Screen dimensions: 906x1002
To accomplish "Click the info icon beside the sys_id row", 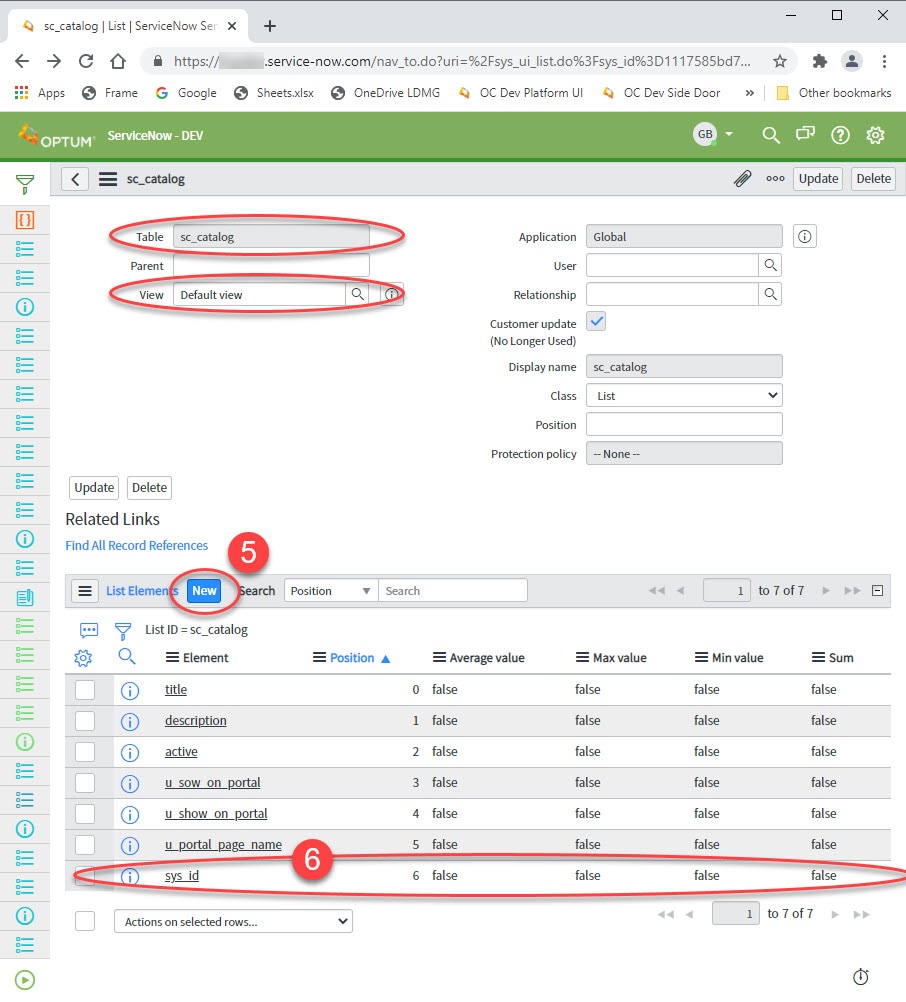I will [x=130, y=875].
